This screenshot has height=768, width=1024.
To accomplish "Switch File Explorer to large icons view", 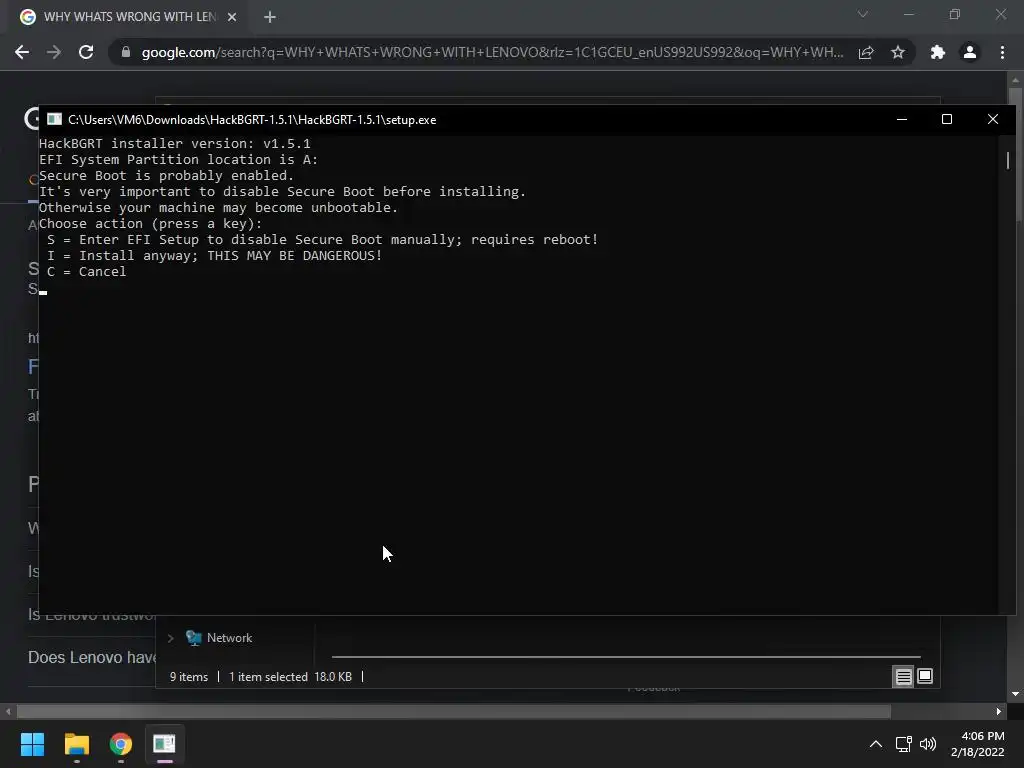I will click(925, 677).
